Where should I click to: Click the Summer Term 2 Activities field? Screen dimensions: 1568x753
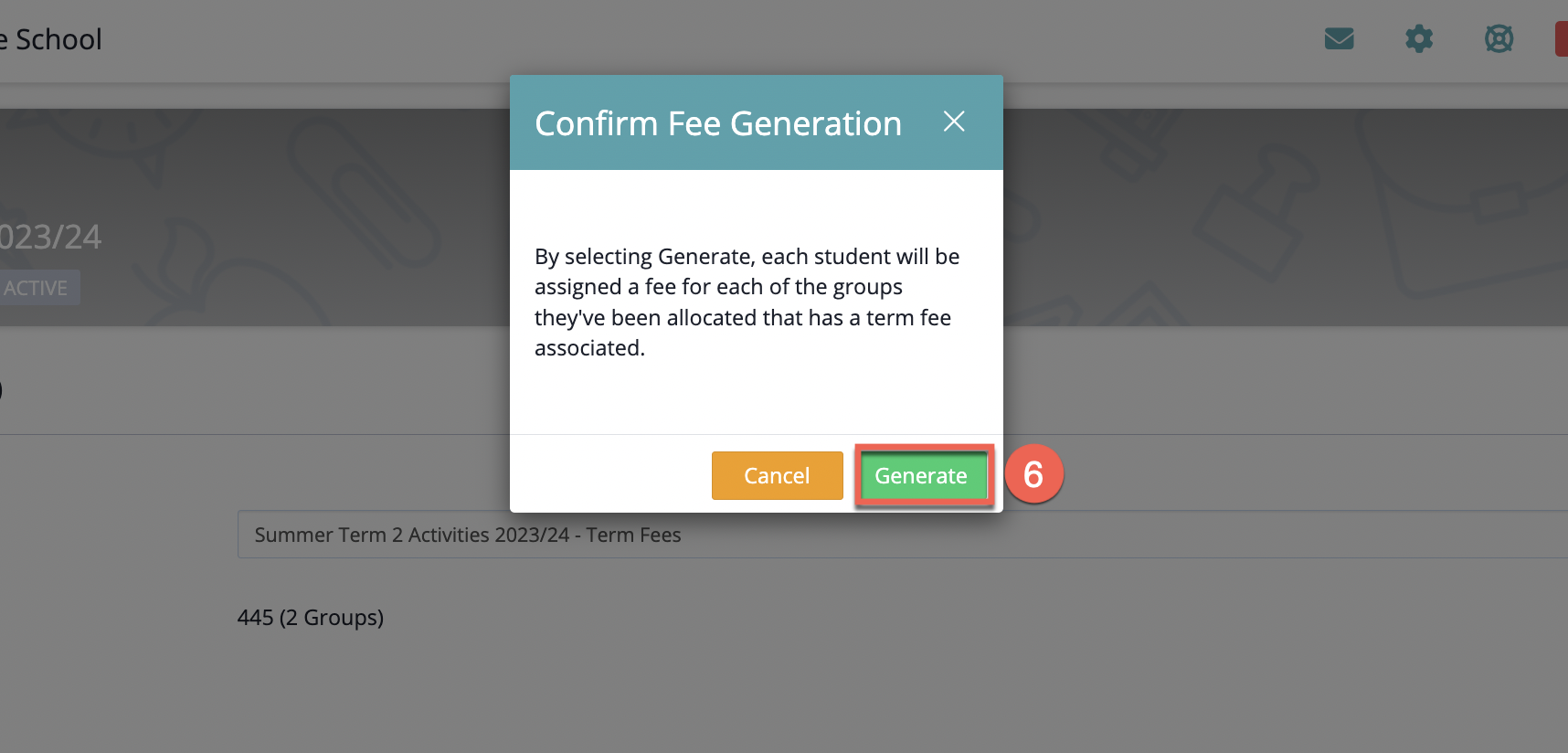click(x=903, y=535)
